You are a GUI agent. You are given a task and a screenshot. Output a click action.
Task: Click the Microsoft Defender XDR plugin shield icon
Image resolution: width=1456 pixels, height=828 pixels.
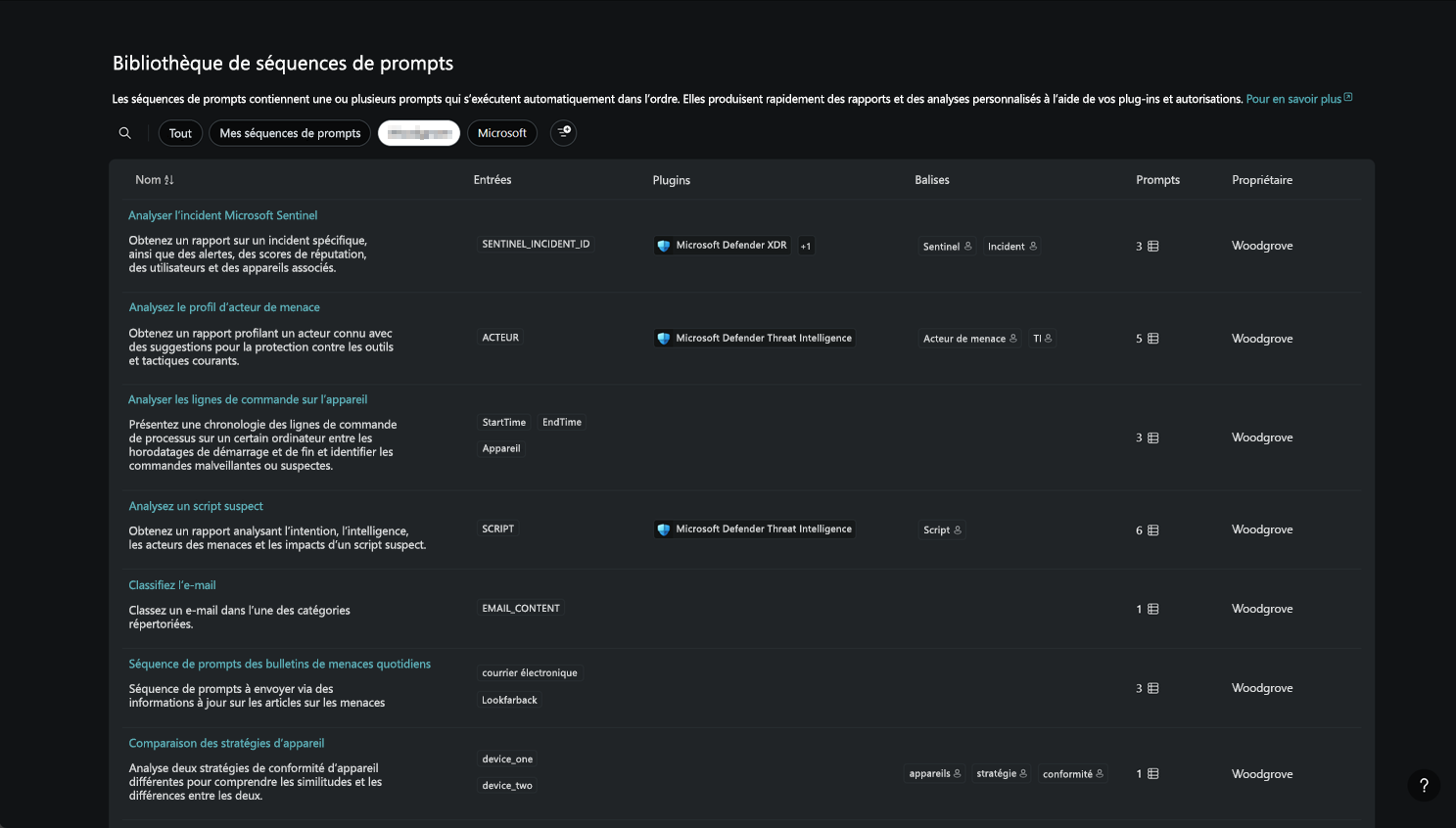click(664, 246)
